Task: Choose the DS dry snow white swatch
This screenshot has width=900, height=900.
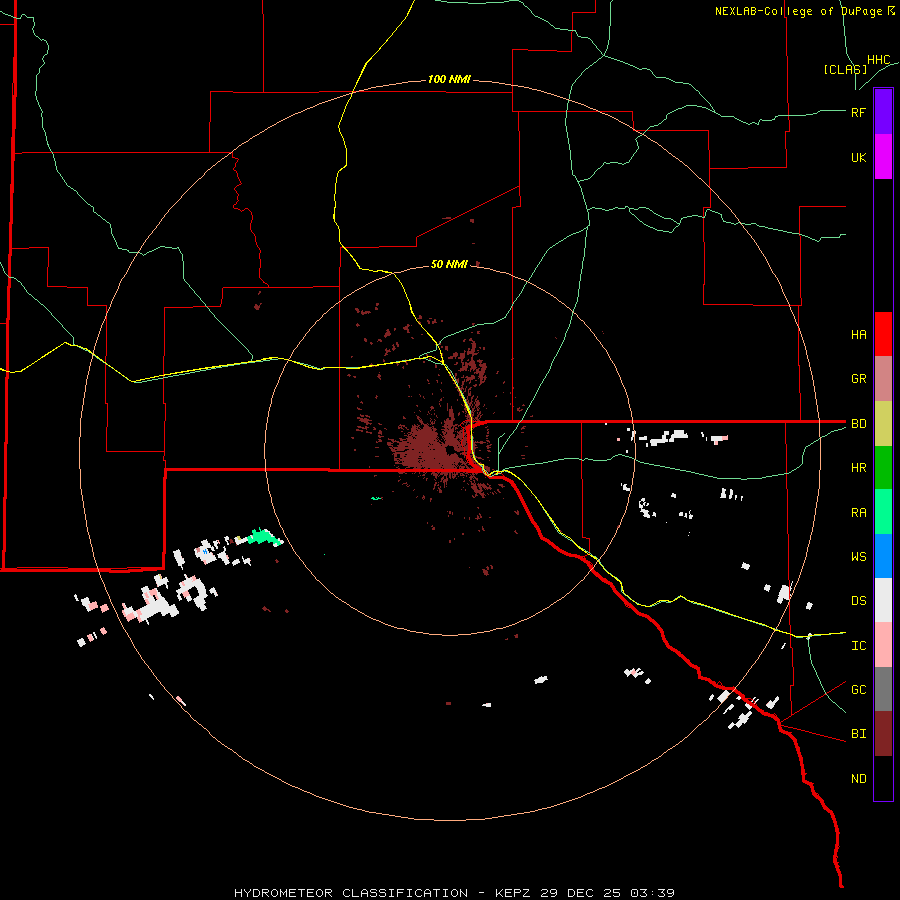Action: tap(883, 600)
